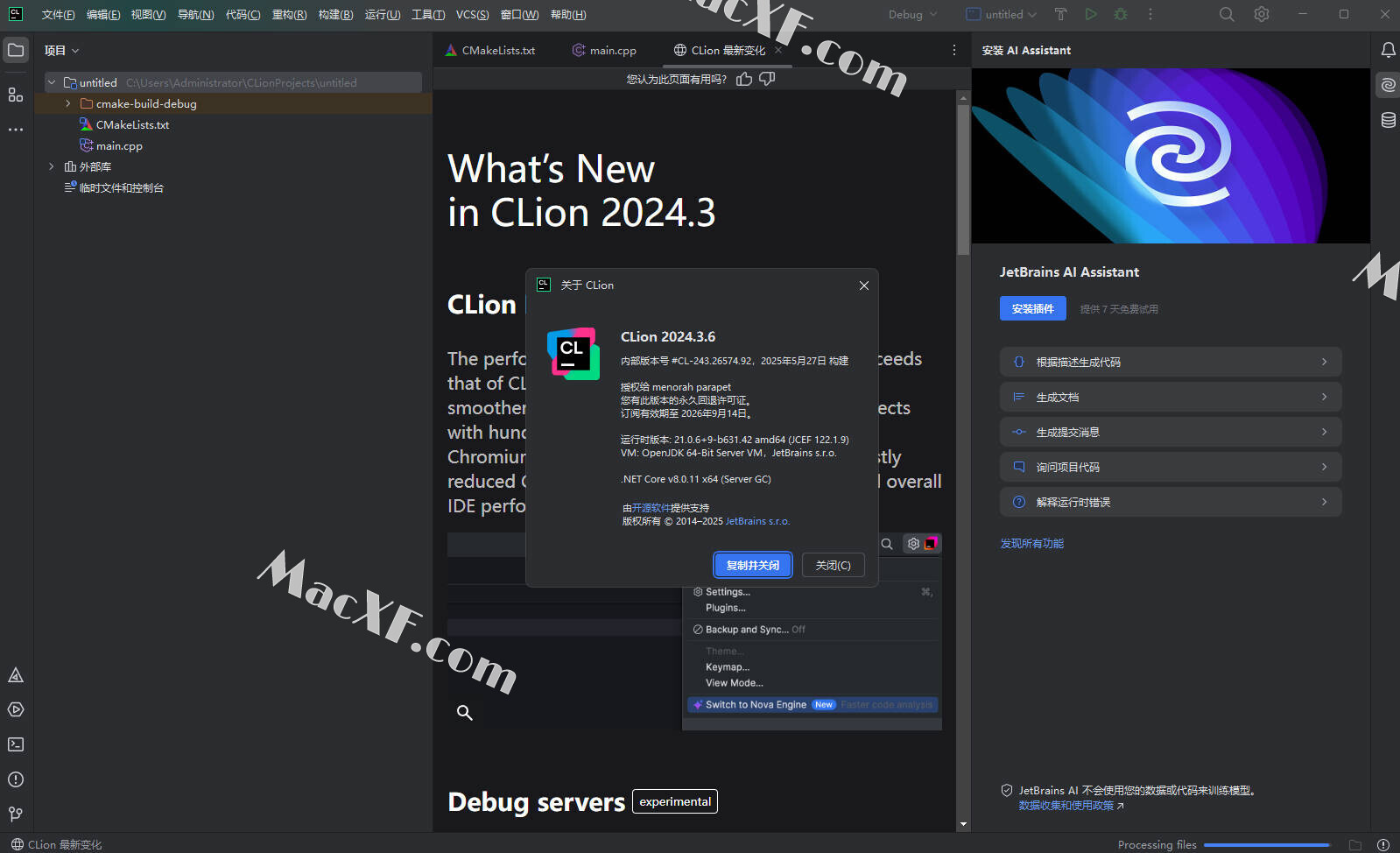Click the Build hammer icon
The image size is (1400, 853).
point(1060,14)
